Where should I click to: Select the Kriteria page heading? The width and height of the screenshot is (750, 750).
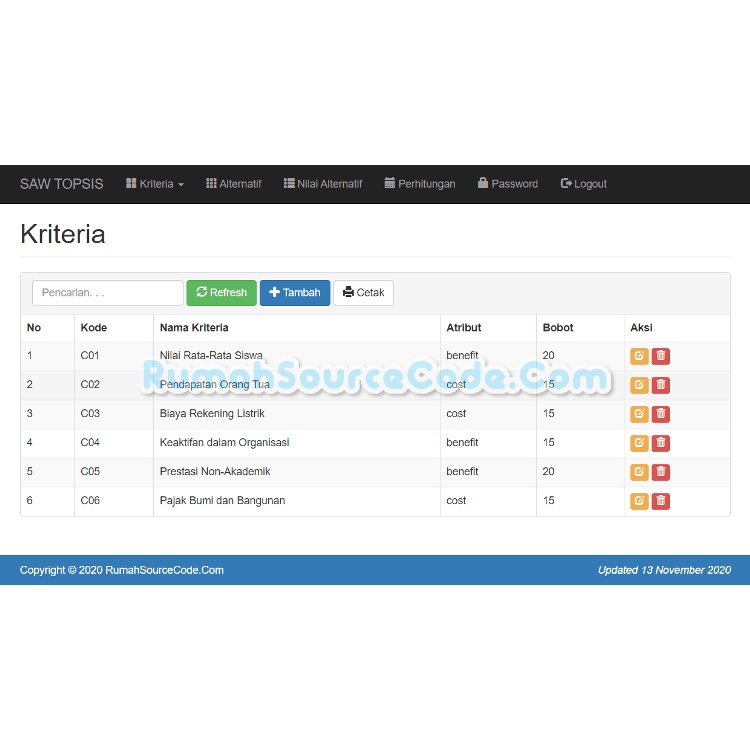[63, 234]
